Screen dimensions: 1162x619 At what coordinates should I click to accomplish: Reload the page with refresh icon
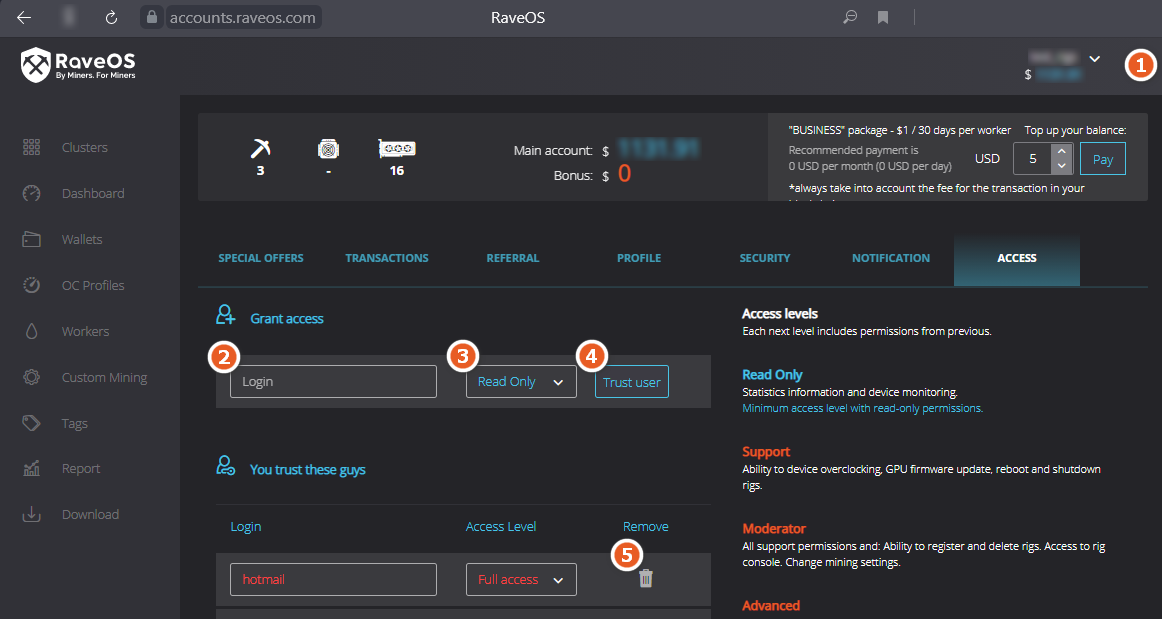point(111,18)
